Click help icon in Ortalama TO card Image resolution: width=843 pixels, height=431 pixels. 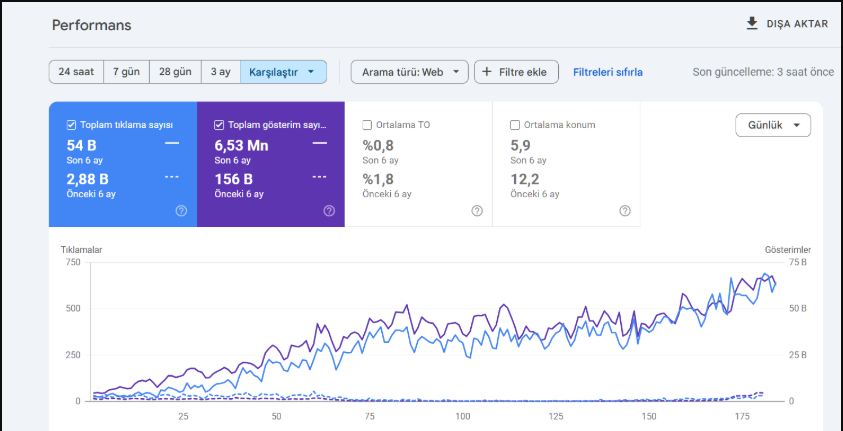click(477, 211)
